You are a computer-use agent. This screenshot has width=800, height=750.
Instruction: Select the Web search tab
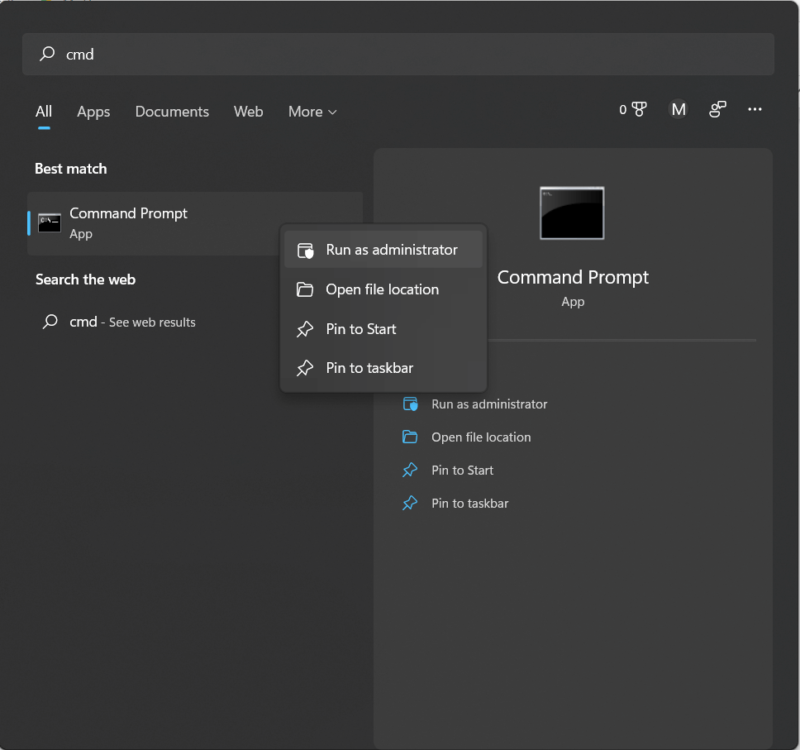pos(248,111)
